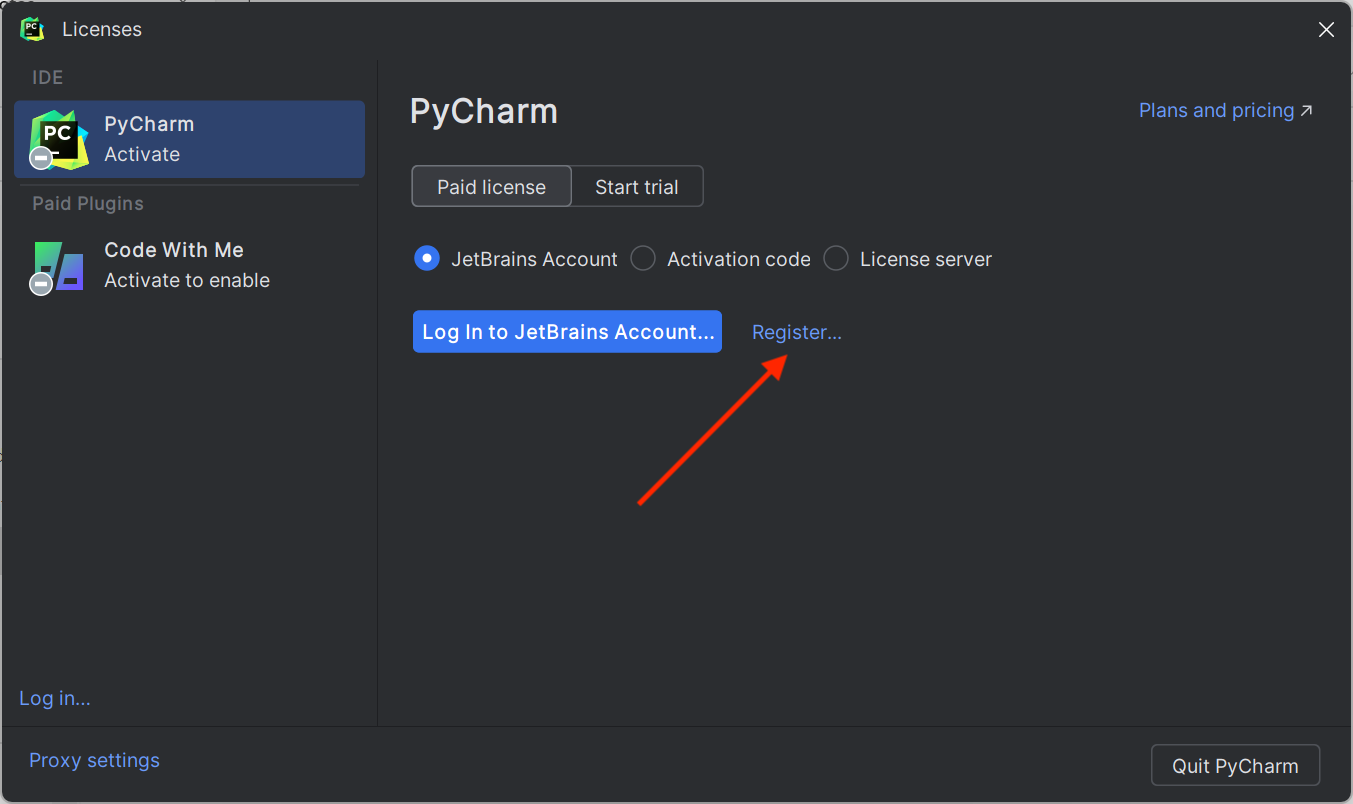The width and height of the screenshot is (1353, 804).
Task: Choose the Activation code radio option
Action: point(643,259)
